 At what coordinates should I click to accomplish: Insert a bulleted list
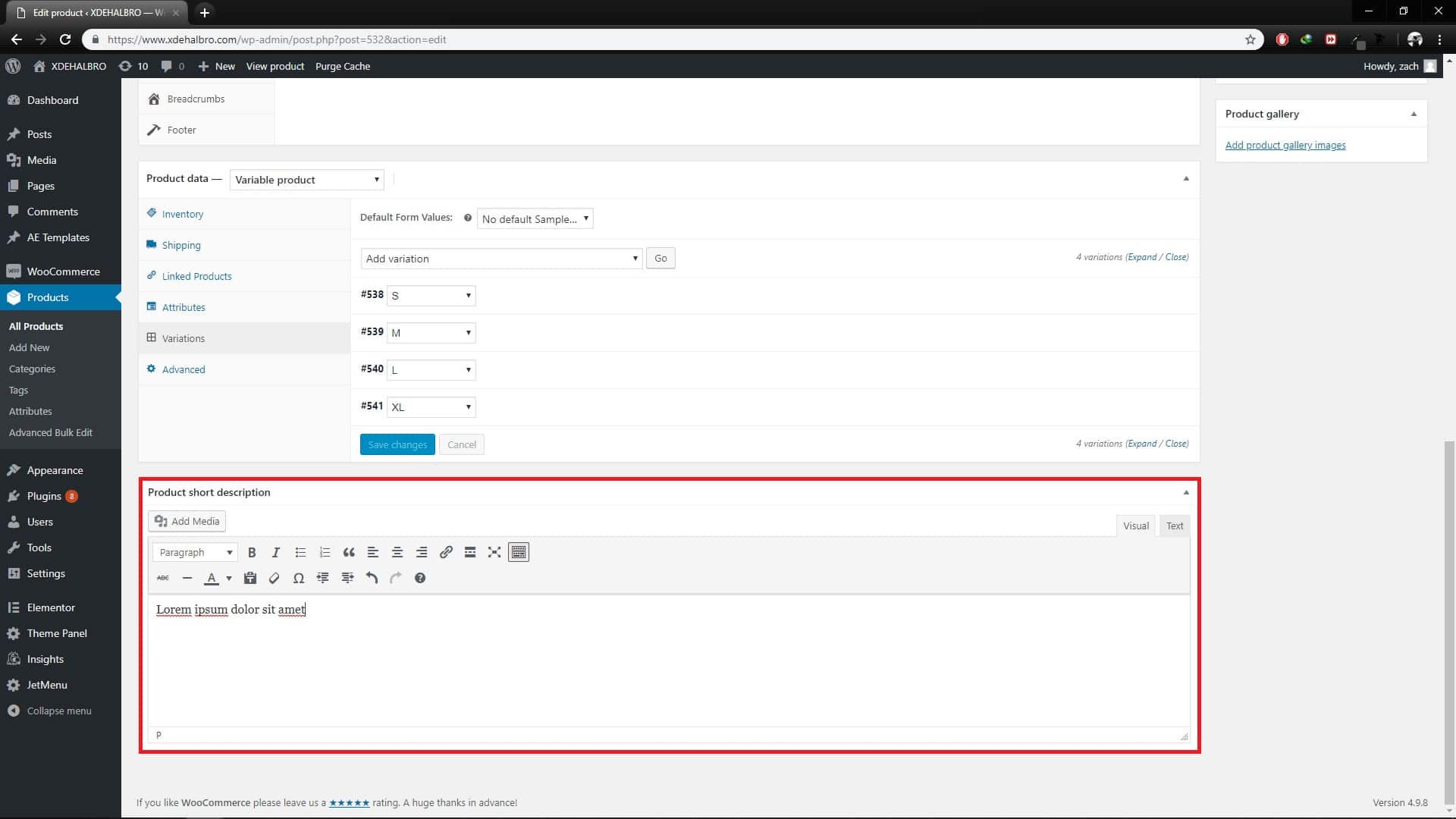(x=300, y=552)
